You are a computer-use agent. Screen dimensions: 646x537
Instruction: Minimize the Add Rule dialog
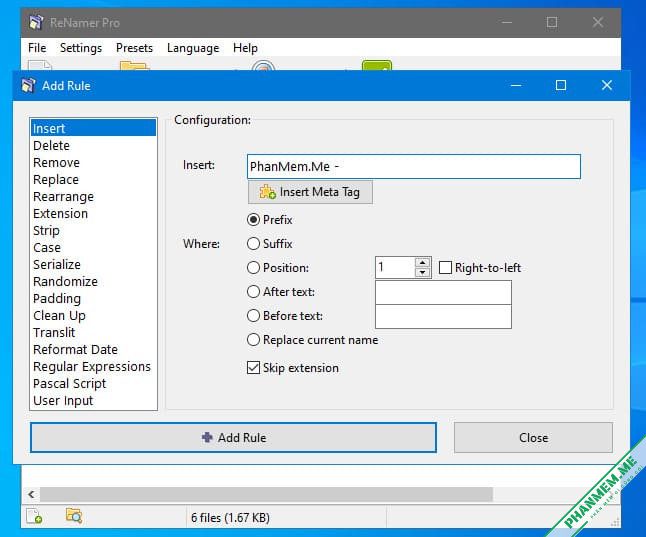[x=516, y=85]
